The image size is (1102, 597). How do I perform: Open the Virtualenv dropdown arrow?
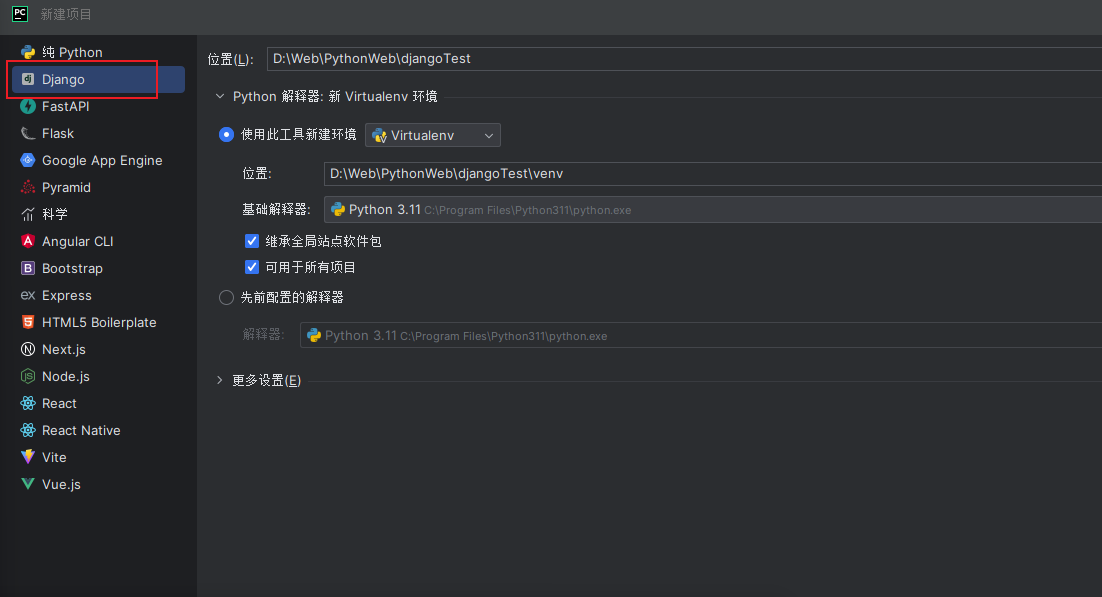point(488,136)
